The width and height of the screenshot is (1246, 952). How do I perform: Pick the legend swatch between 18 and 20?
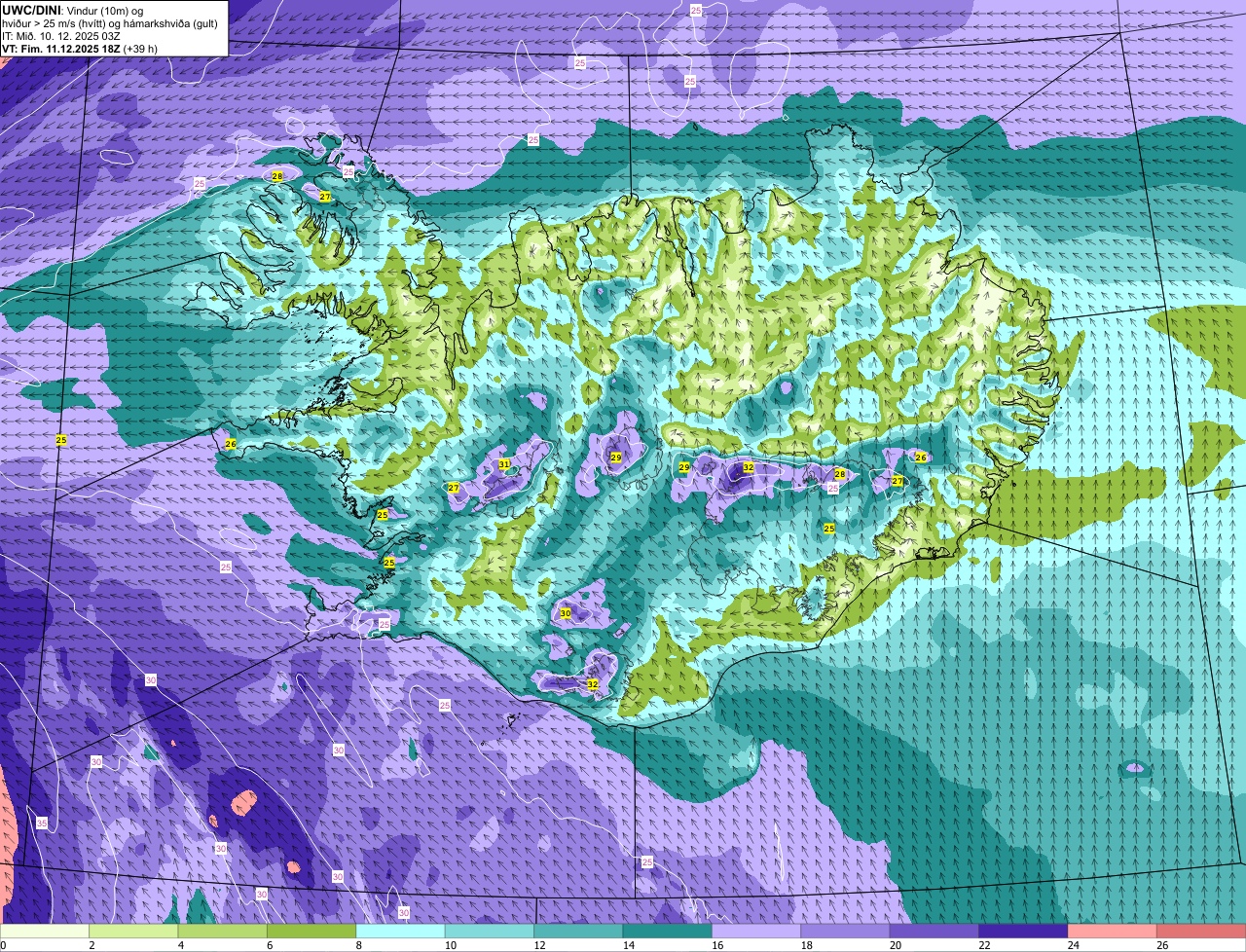pyautogui.click(x=846, y=932)
